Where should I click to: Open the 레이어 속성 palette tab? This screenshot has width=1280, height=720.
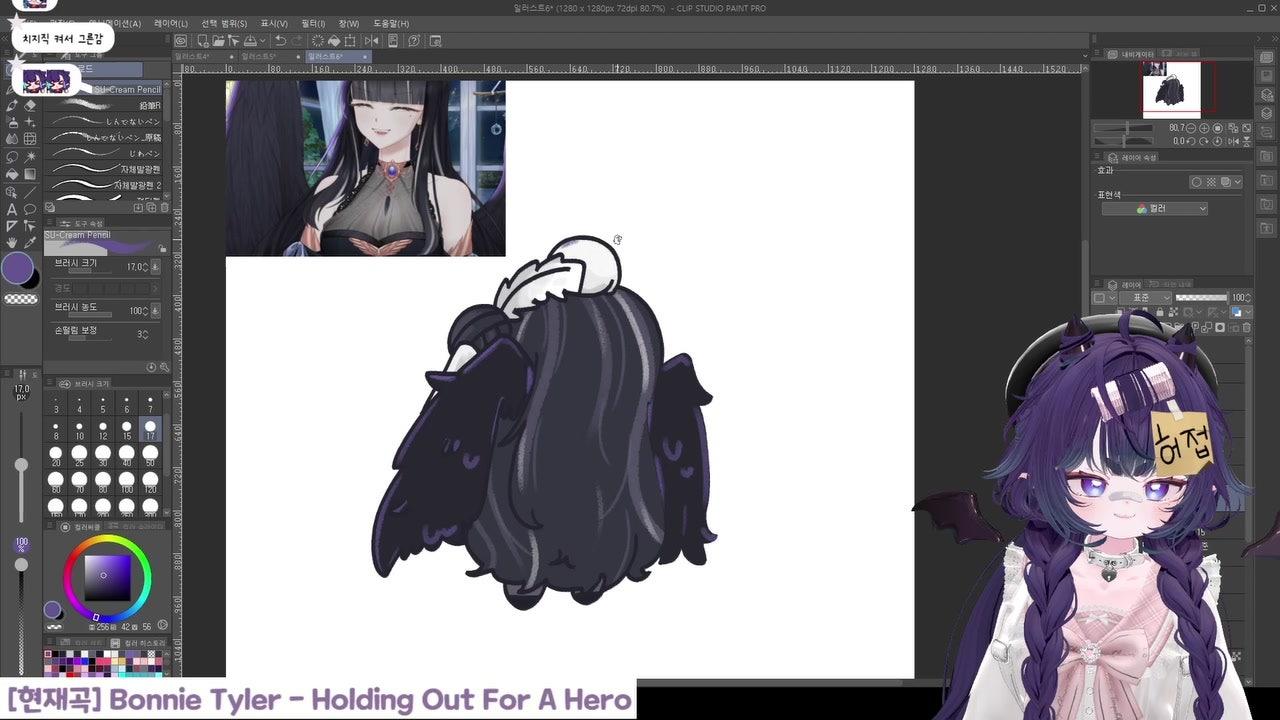click(x=1131, y=158)
